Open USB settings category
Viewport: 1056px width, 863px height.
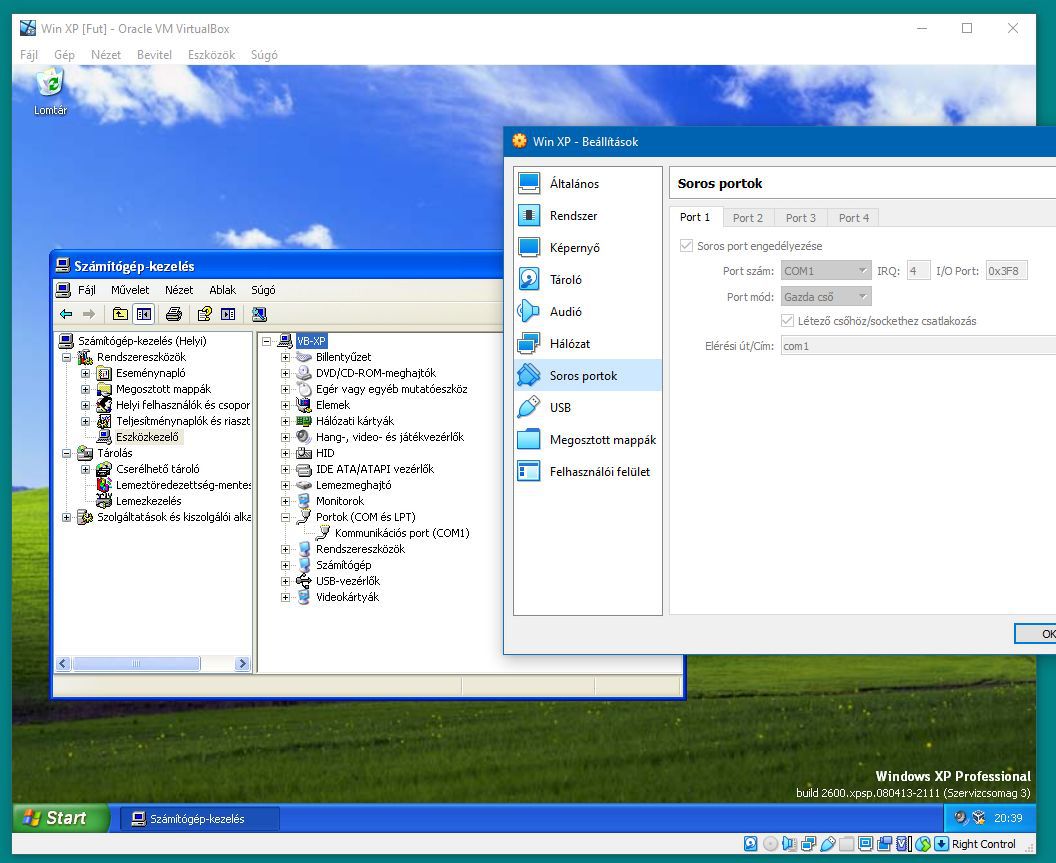[x=587, y=408]
